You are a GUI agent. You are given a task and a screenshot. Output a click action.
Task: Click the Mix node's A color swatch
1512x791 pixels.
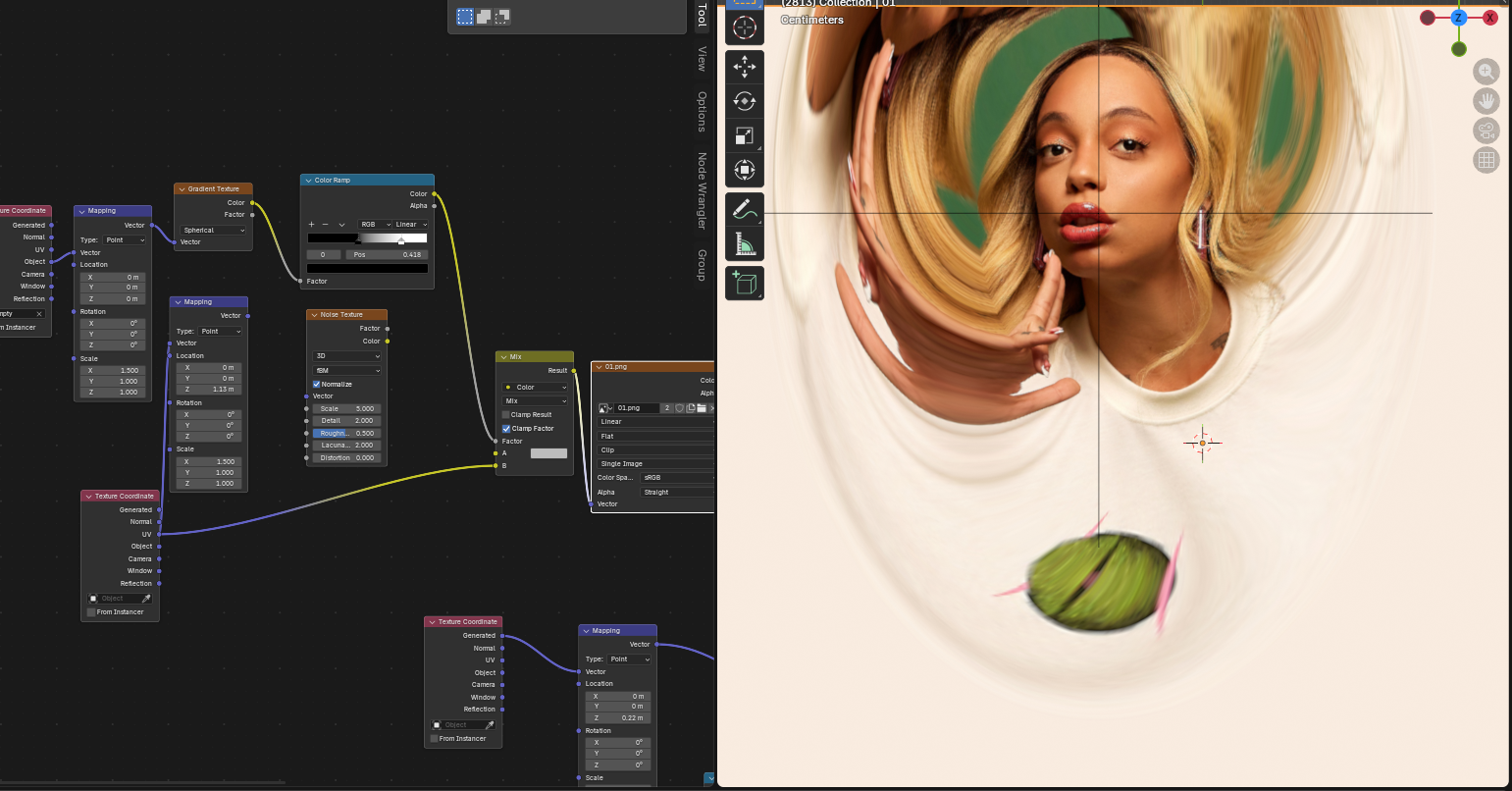(548, 453)
